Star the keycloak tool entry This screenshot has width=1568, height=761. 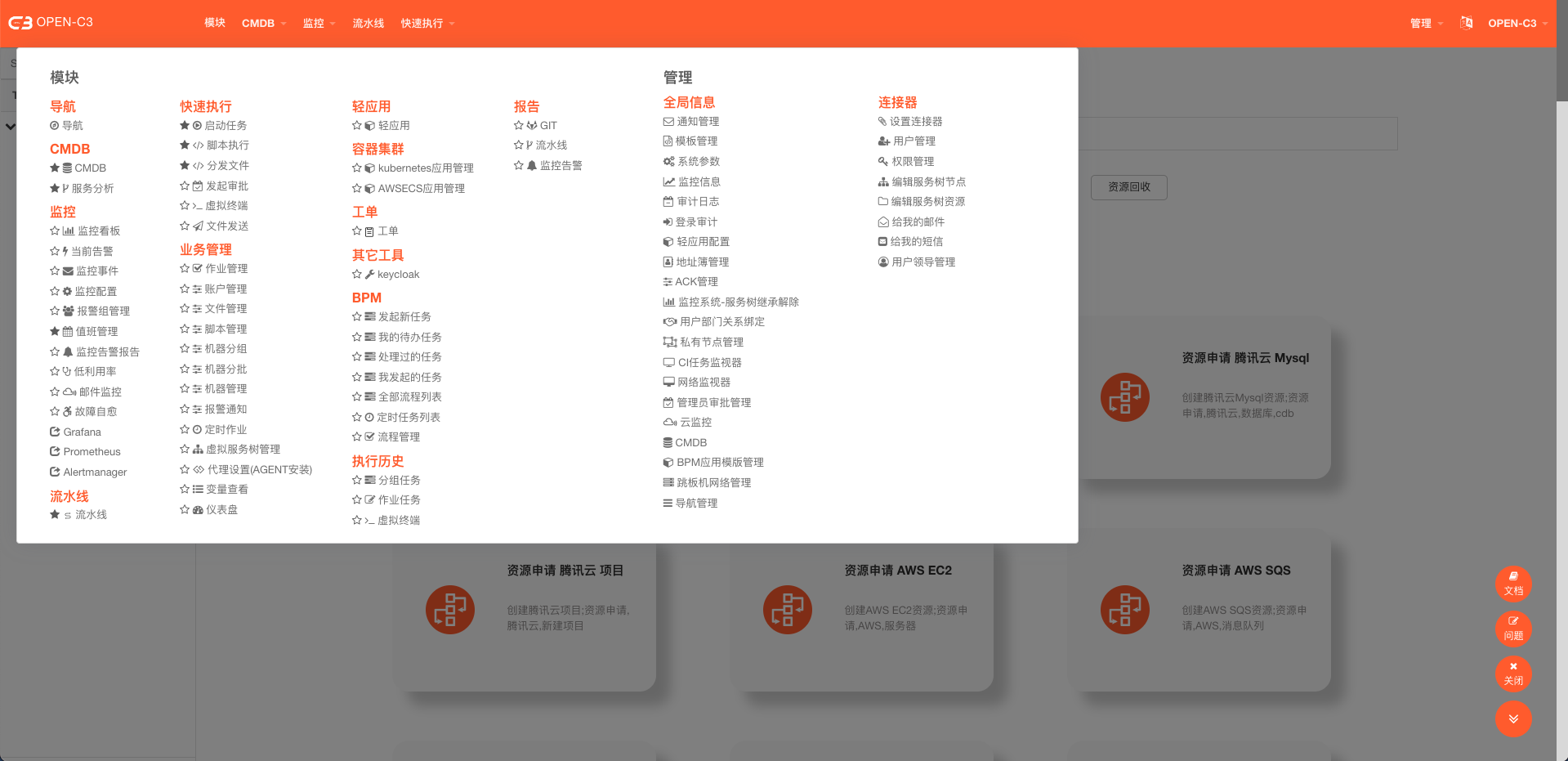pos(357,274)
